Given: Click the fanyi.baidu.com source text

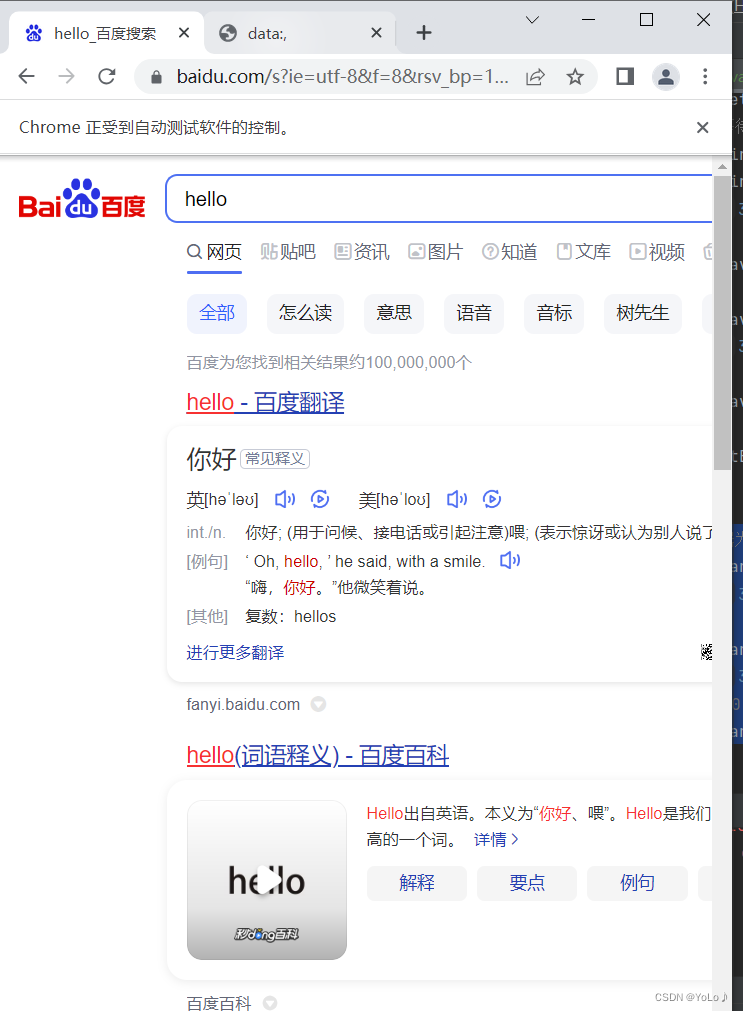Looking at the screenshot, I should [x=243, y=704].
